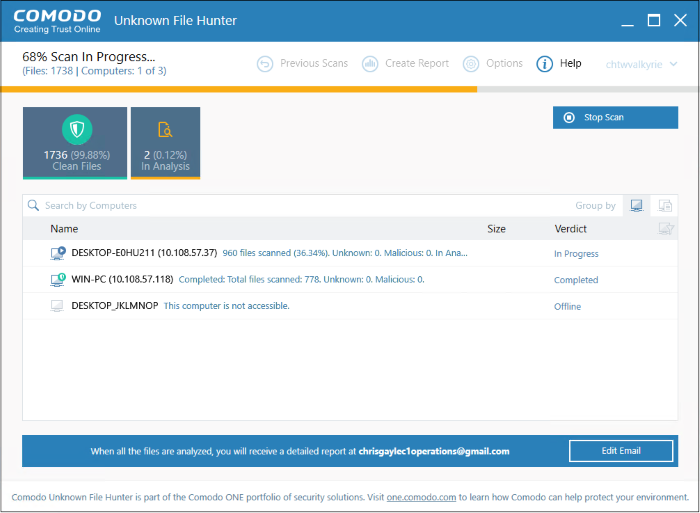Click the Options gear icon
Screen dimensions: 700x513
click(471, 64)
